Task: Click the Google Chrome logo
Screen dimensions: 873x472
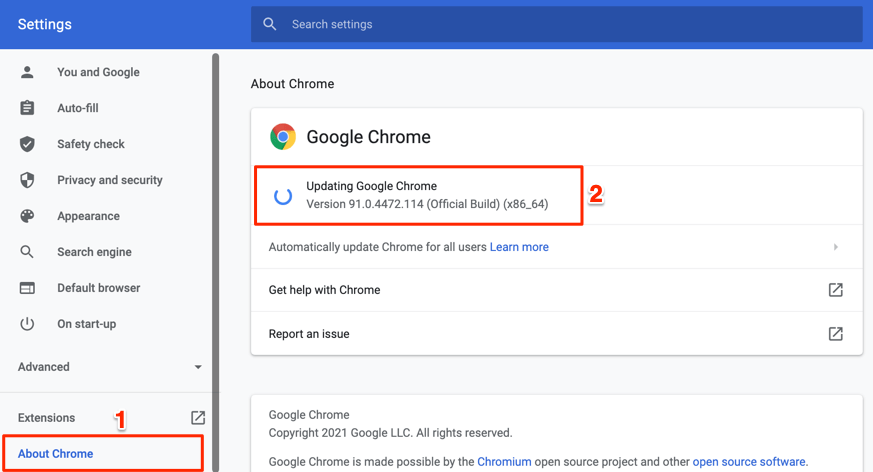Action: point(283,137)
